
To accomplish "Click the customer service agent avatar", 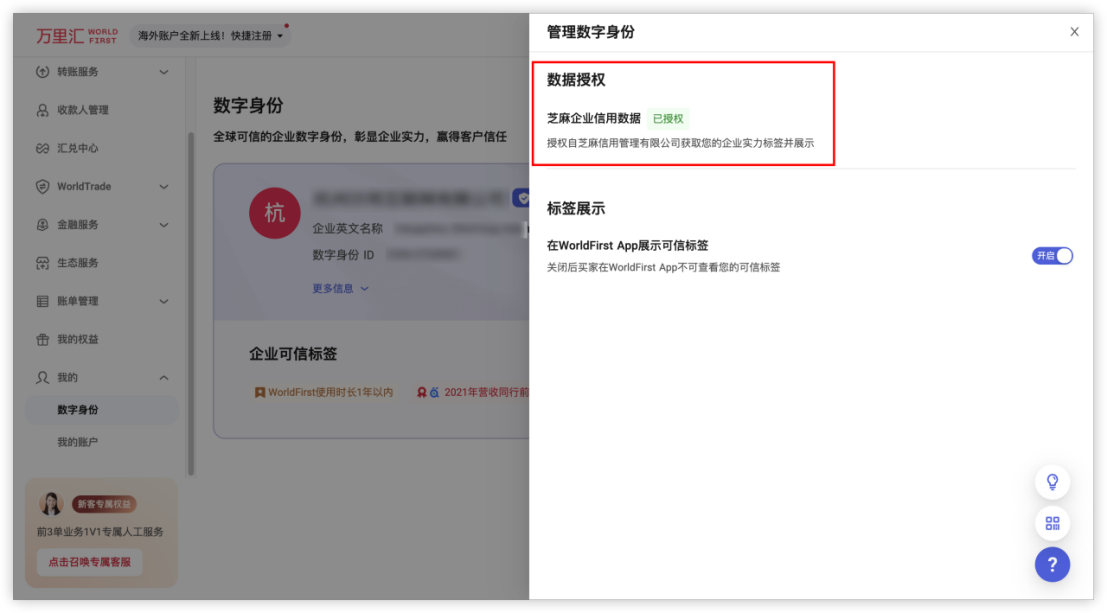I will click(51, 504).
